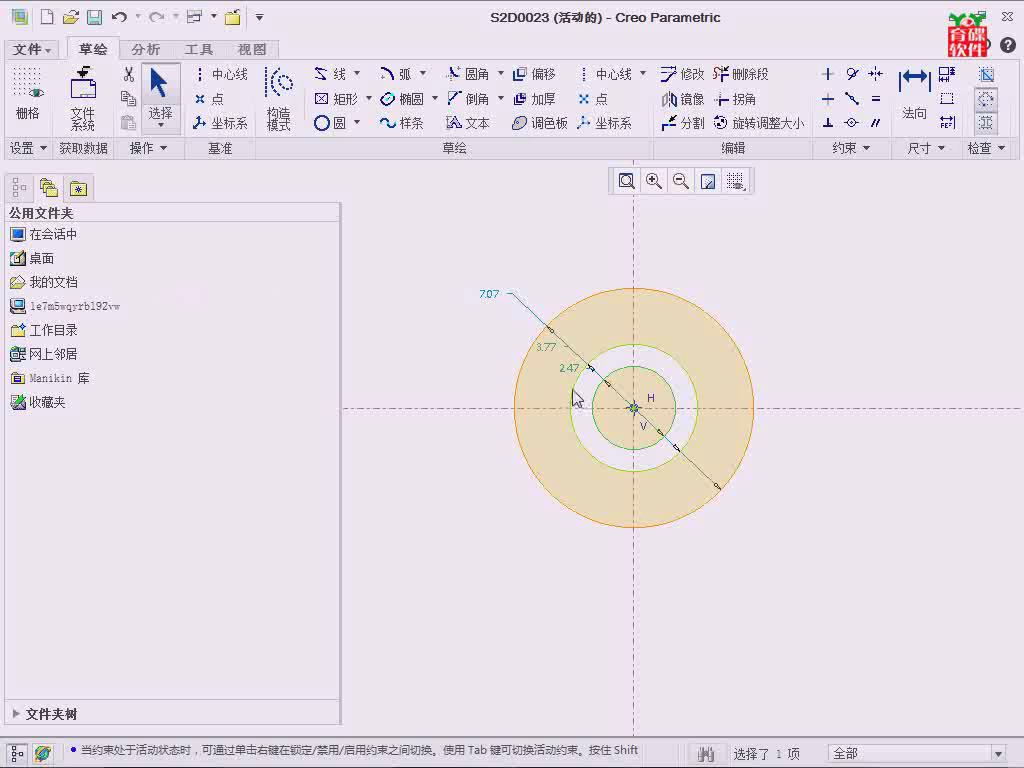Toggle Construction Mode (构造模式)
Screen dimensions: 1024x768
[x=279, y=98]
